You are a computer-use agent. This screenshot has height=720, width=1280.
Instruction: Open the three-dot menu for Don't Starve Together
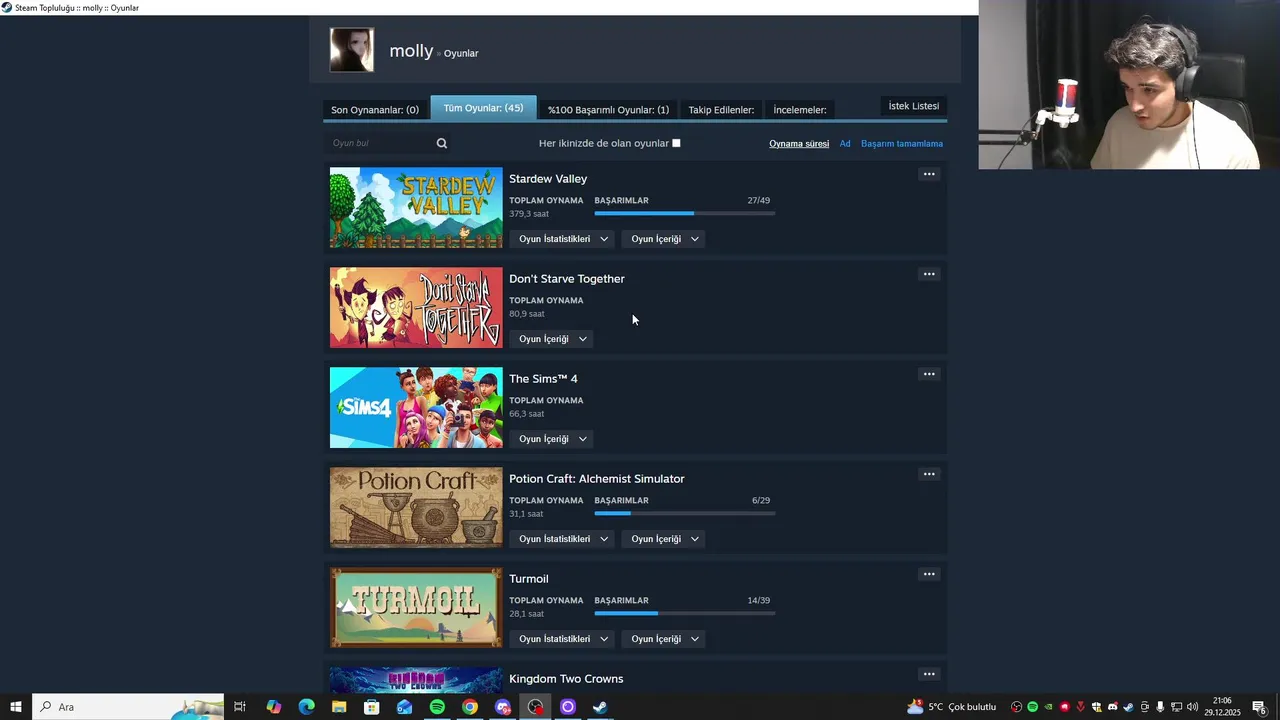click(929, 274)
